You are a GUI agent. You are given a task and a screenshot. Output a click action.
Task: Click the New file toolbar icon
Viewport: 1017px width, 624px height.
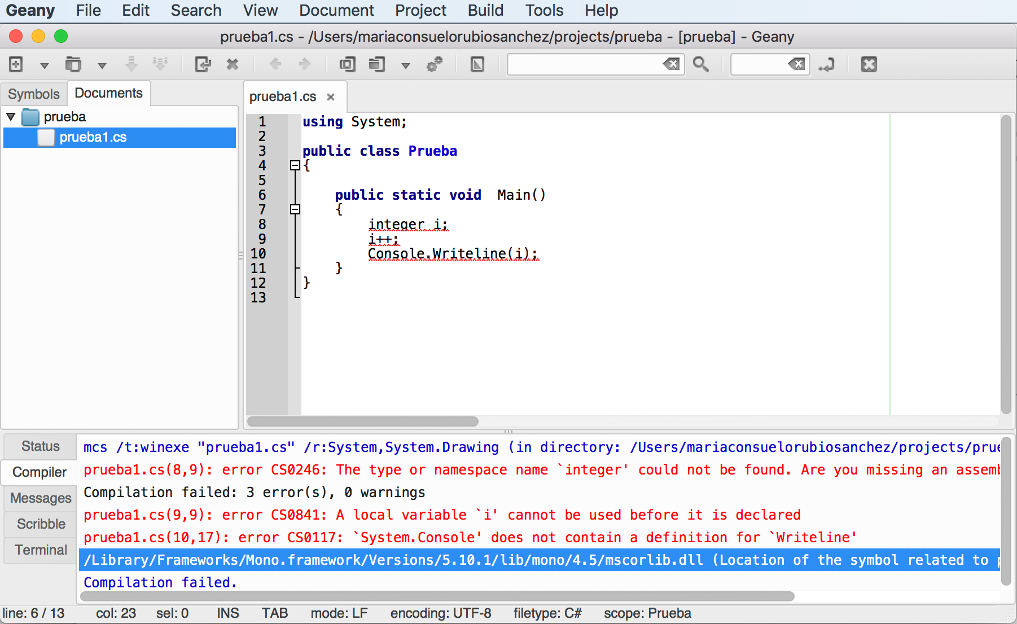click(x=16, y=64)
